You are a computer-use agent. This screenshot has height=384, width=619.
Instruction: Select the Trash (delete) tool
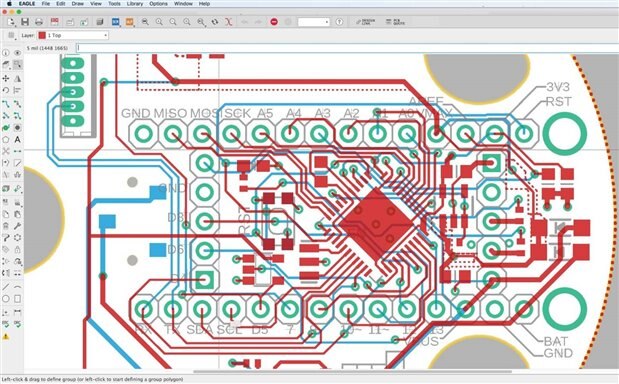(6, 226)
